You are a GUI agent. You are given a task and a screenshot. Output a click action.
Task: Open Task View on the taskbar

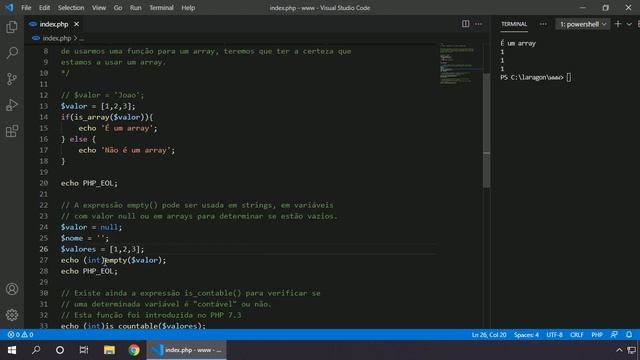[84, 350]
